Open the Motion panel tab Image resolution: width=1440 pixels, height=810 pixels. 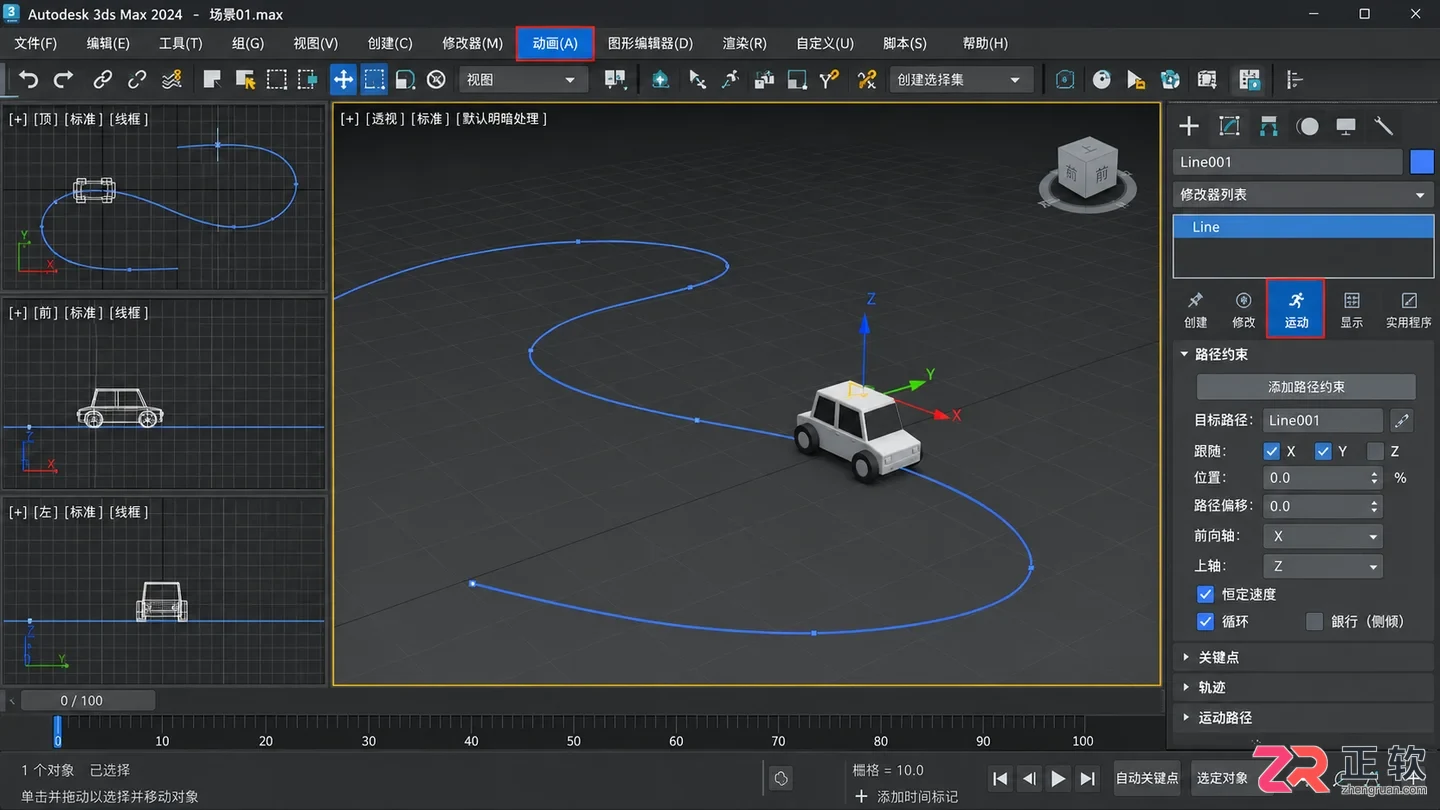point(1296,309)
